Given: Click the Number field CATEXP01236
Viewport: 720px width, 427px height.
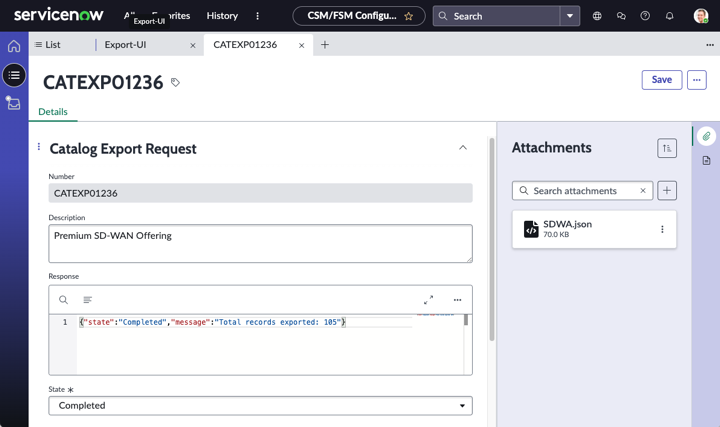Looking at the screenshot, I should coord(260,193).
